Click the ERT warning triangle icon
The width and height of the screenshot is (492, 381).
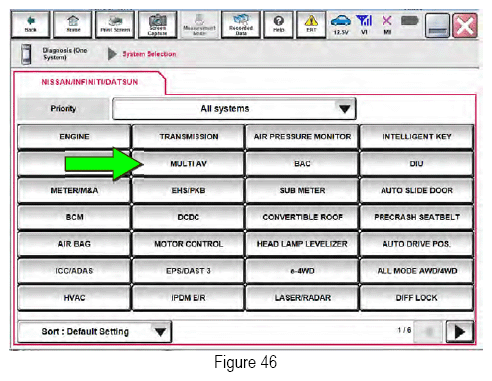pyautogui.click(x=311, y=24)
